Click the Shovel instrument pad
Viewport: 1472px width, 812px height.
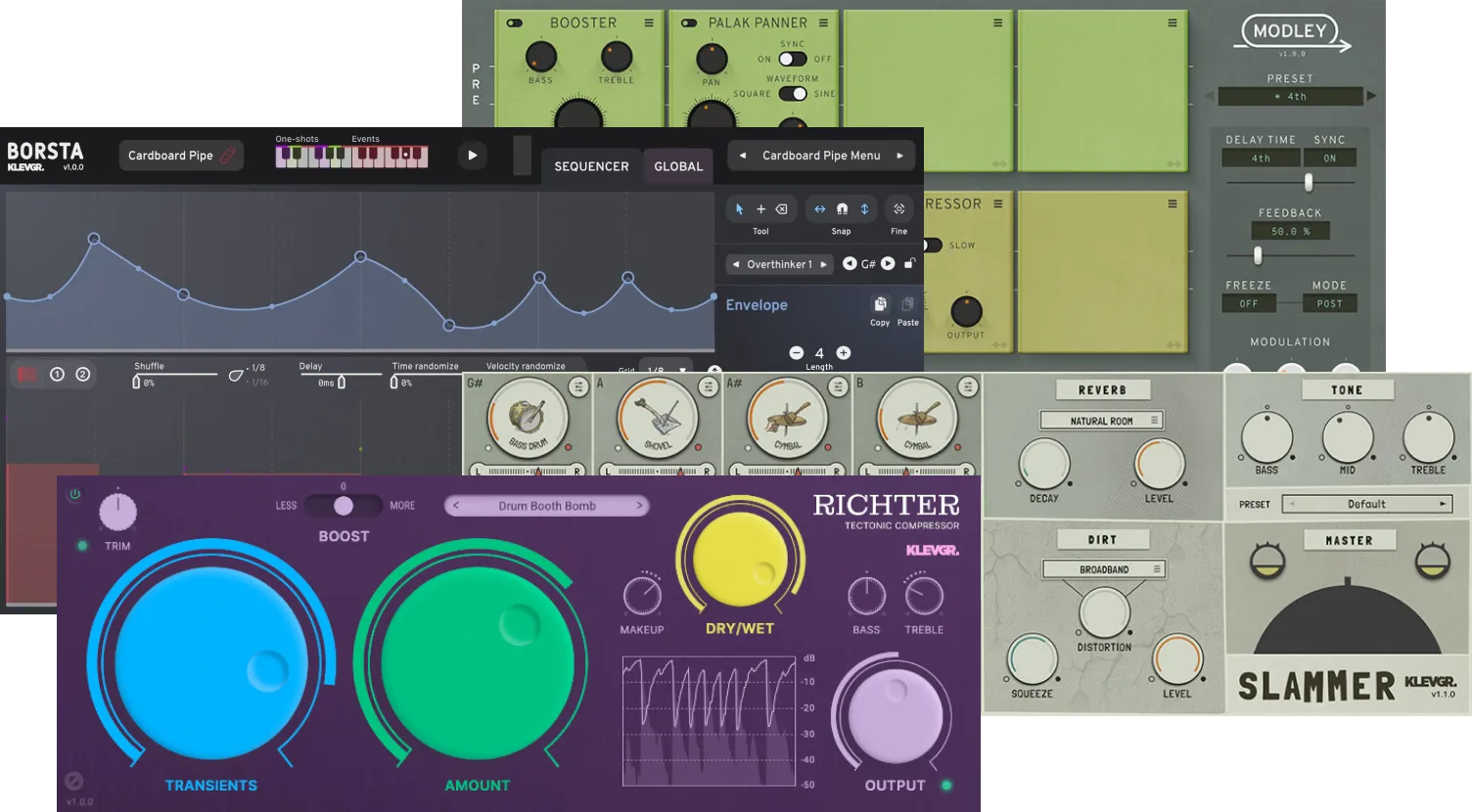pos(658,419)
